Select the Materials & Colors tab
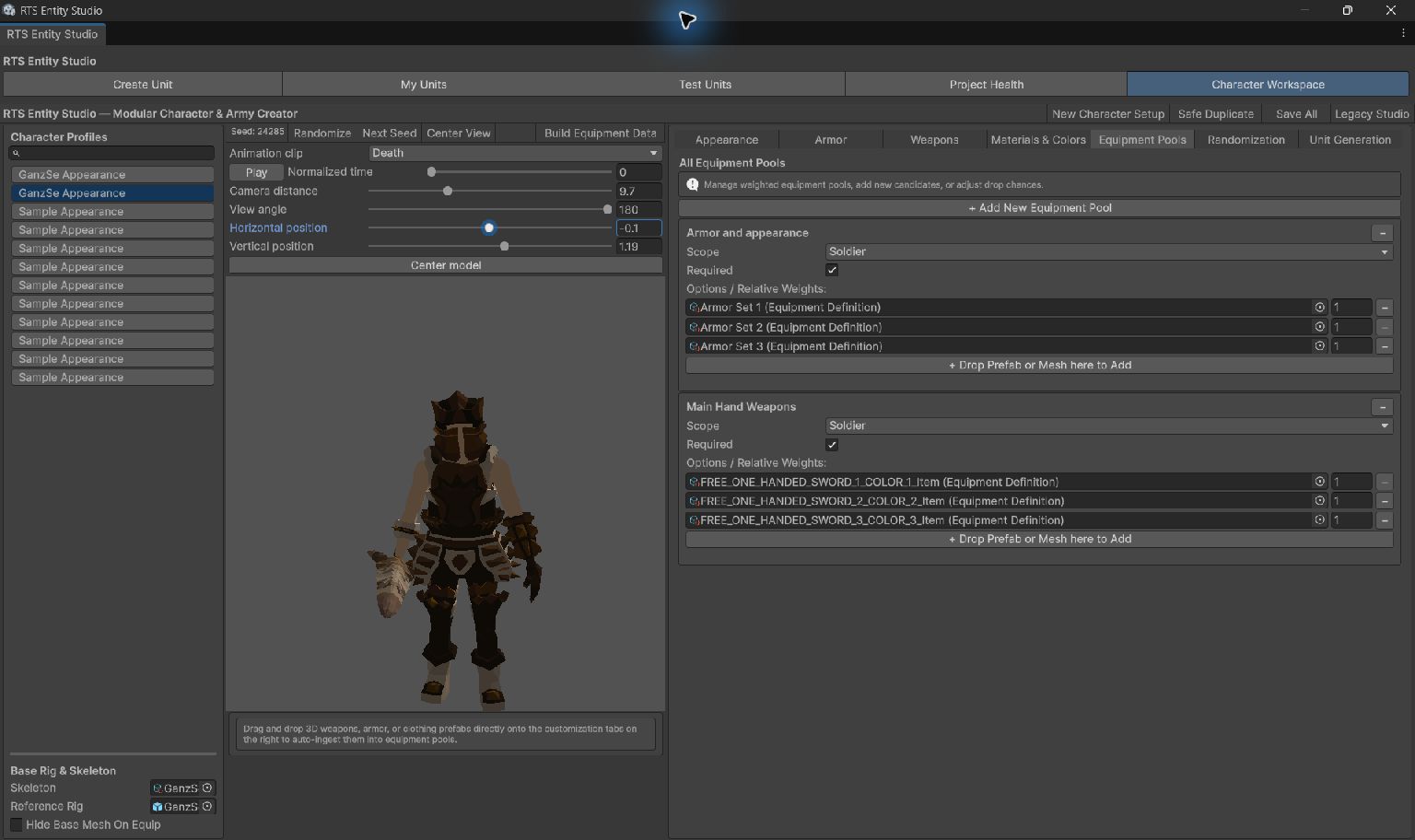This screenshot has width=1415, height=840. point(1038,140)
